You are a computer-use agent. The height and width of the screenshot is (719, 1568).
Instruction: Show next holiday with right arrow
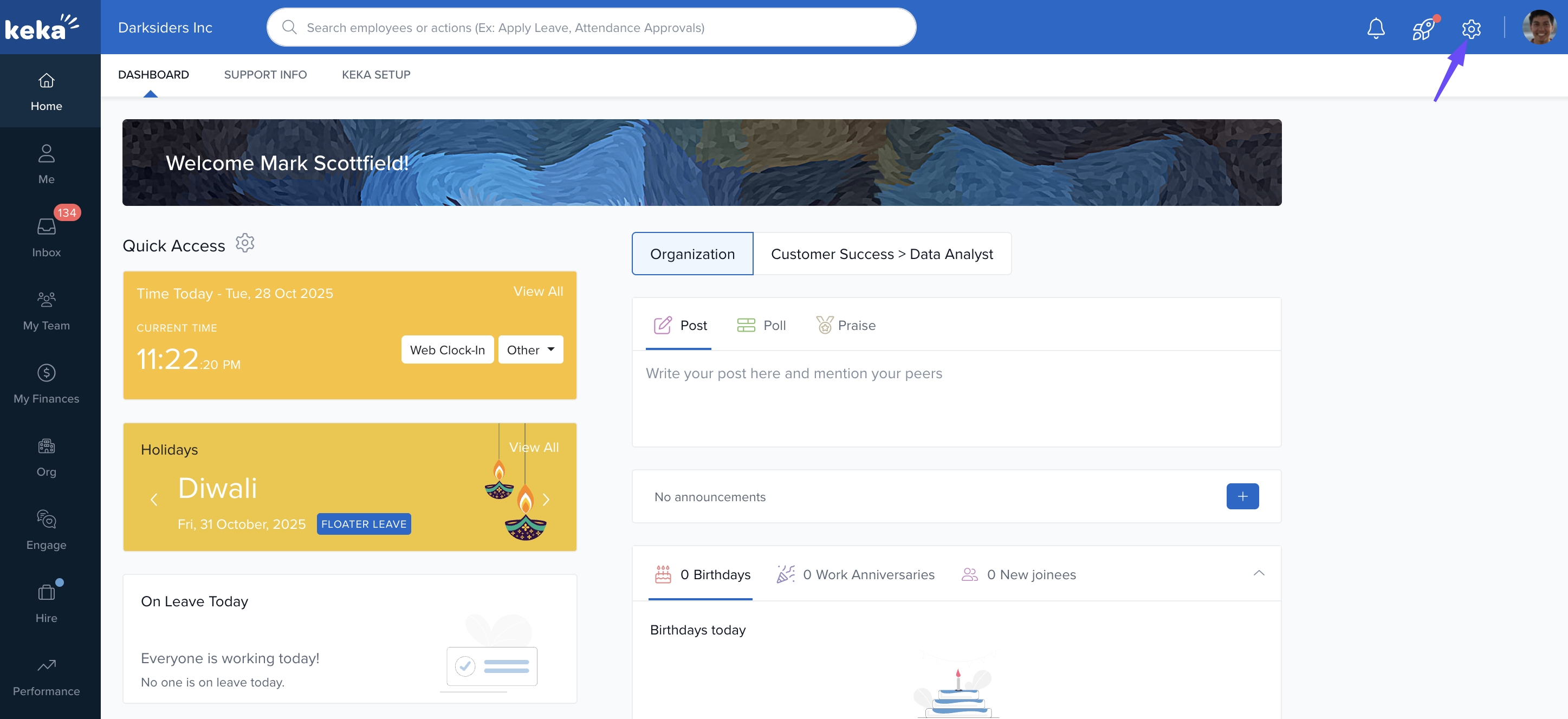pos(546,500)
